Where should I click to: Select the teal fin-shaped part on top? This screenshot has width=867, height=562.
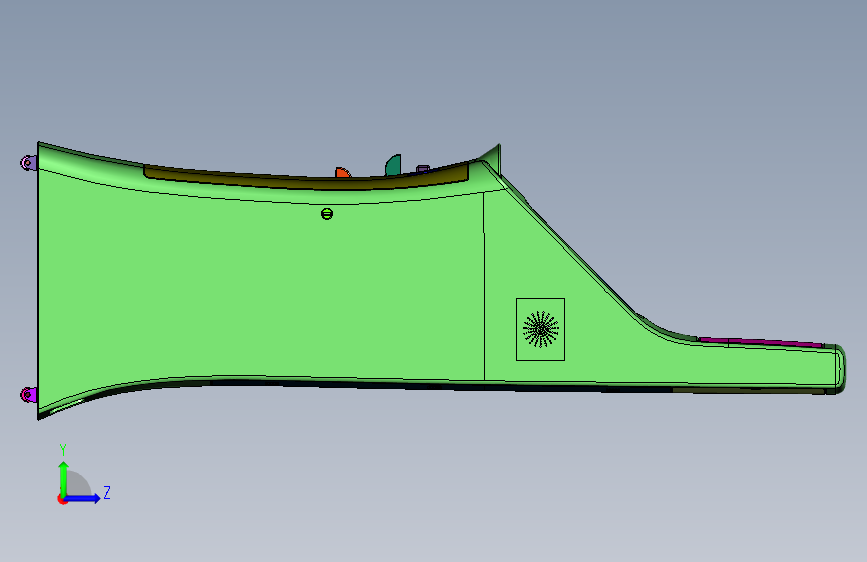pyautogui.click(x=393, y=165)
